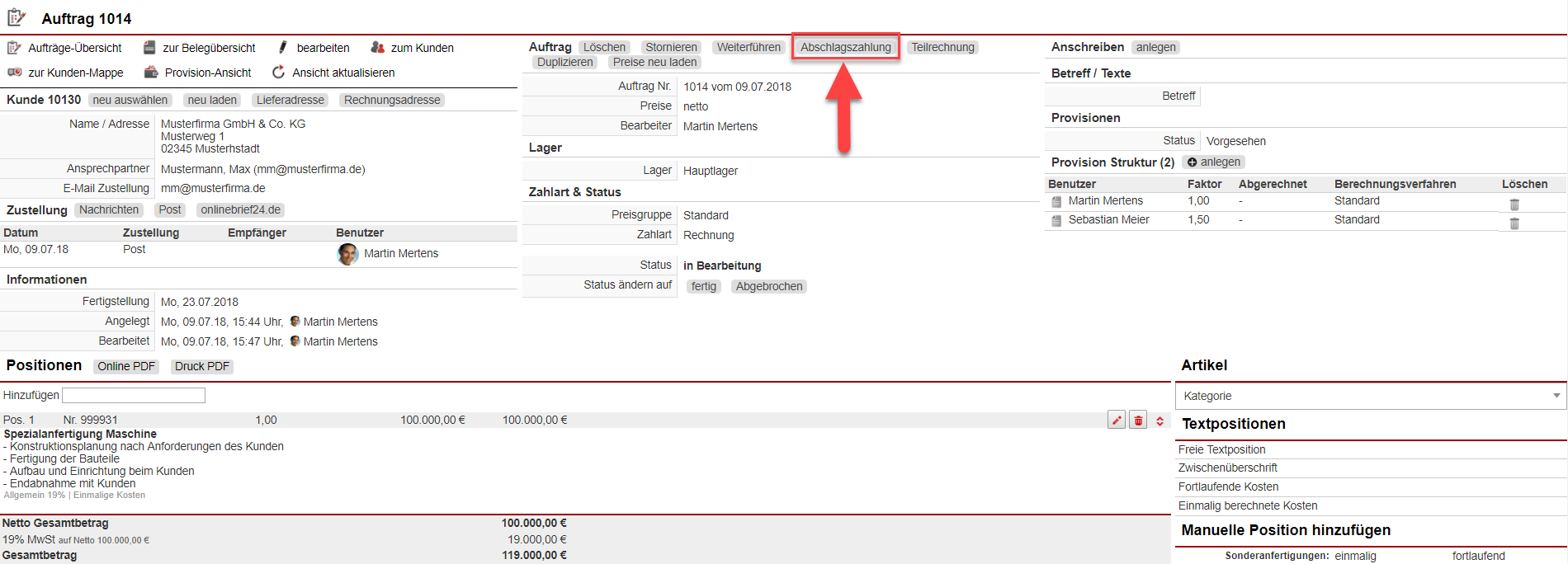1568x564 pixels.
Task: Click the bearbeiten pencil icon
Action: click(x=283, y=48)
